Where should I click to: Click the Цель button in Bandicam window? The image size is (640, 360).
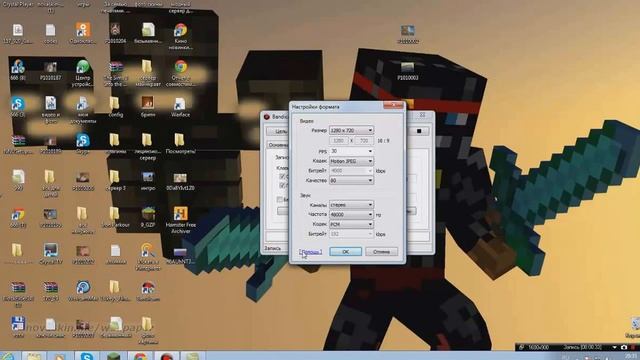point(278,131)
